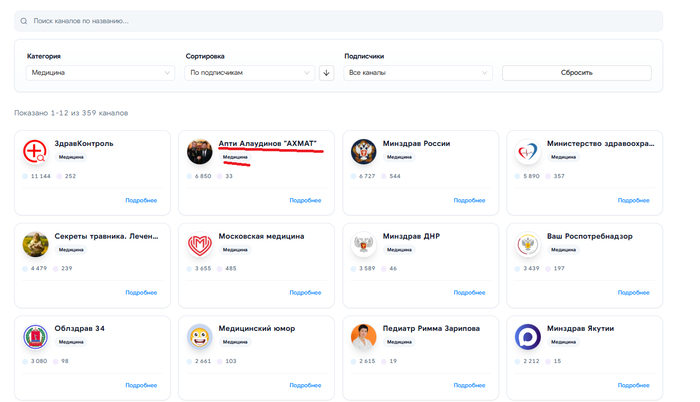Open Подробнее for Министерство здравоохра...

[x=633, y=201]
